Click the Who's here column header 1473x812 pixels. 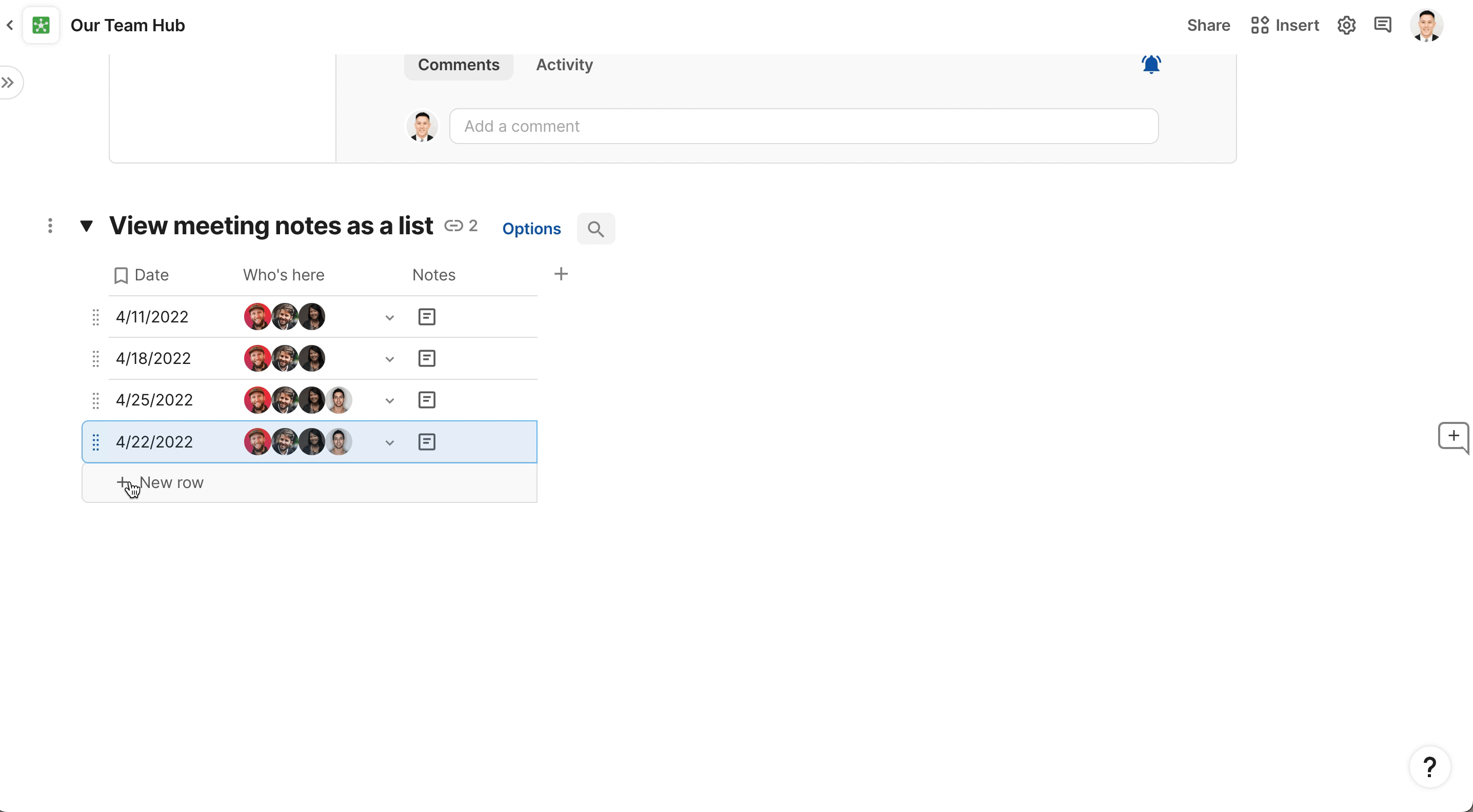click(x=284, y=275)
